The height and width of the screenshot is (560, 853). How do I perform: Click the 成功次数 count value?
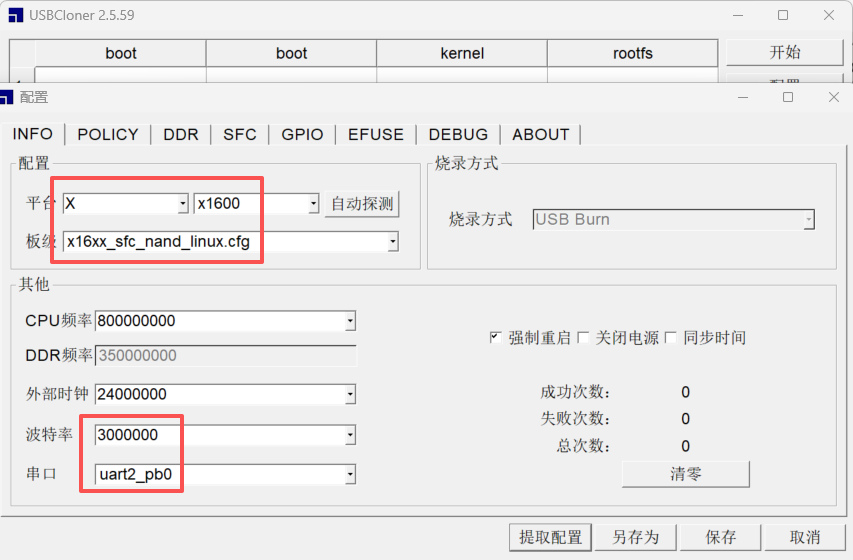tap(685, 392)
